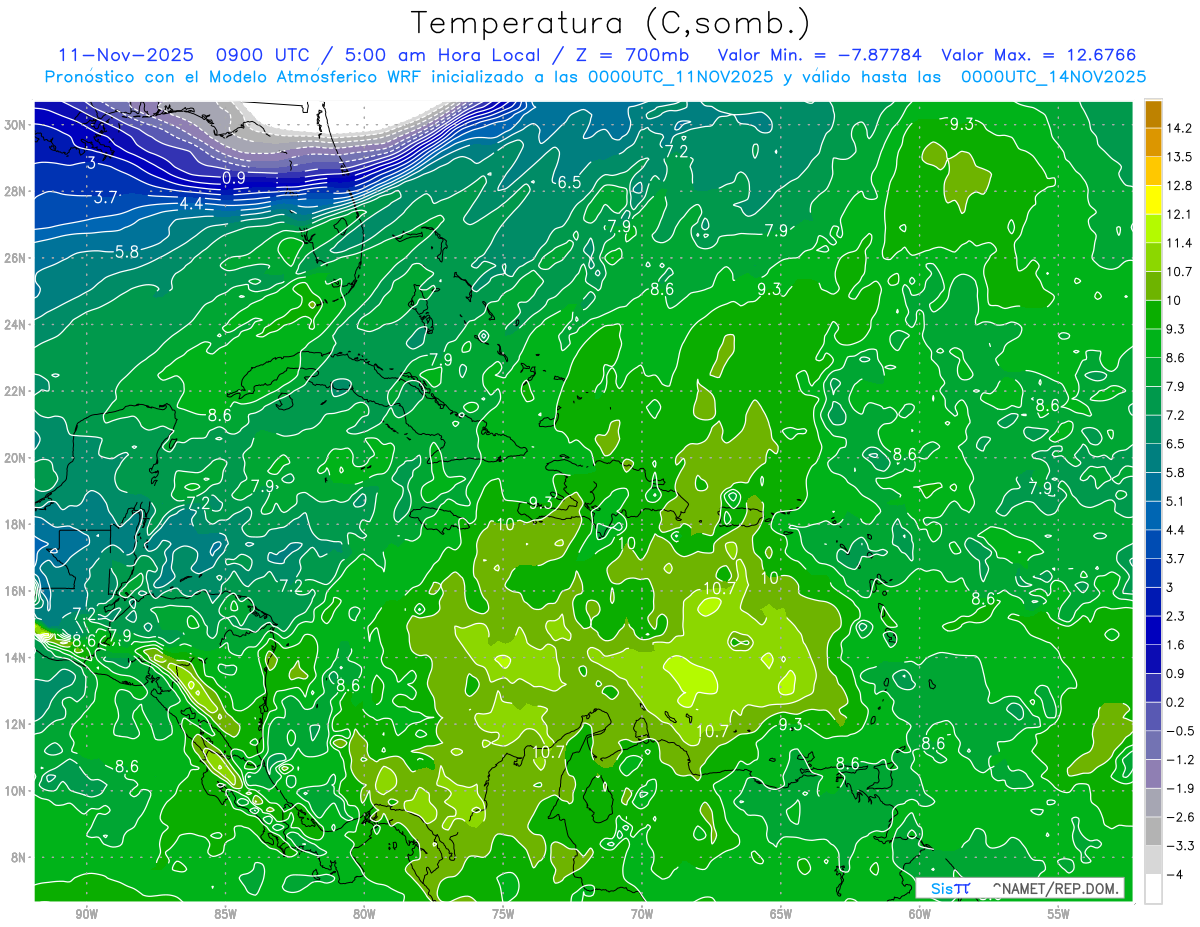Viewport: 1200px width, 927px height.
Task: Click the '3.7' contour label on the map
Action: (106, 198)
